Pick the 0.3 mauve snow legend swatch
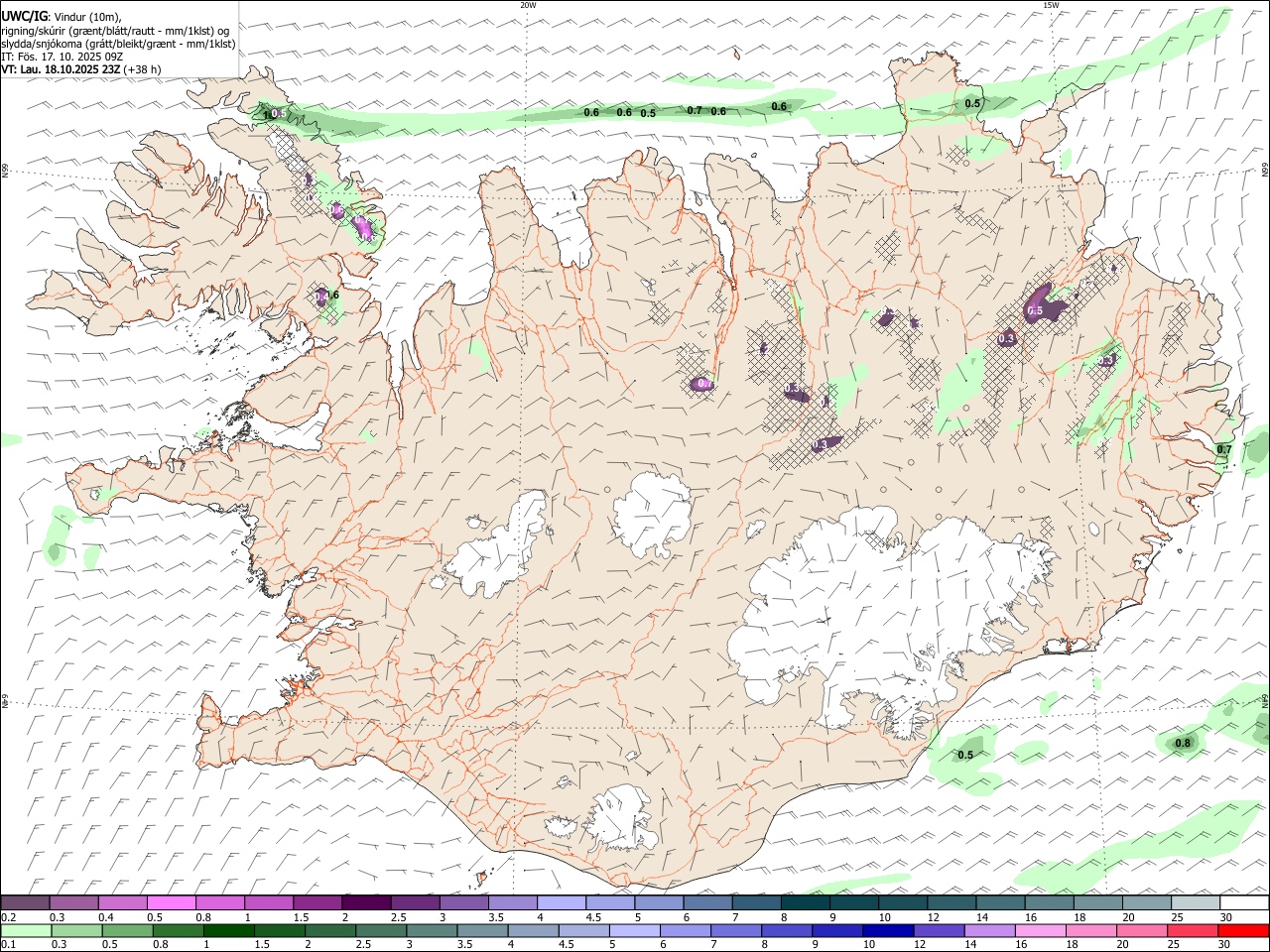The width and height of the screenshot is (1270, 952). (x=73, y=902)
